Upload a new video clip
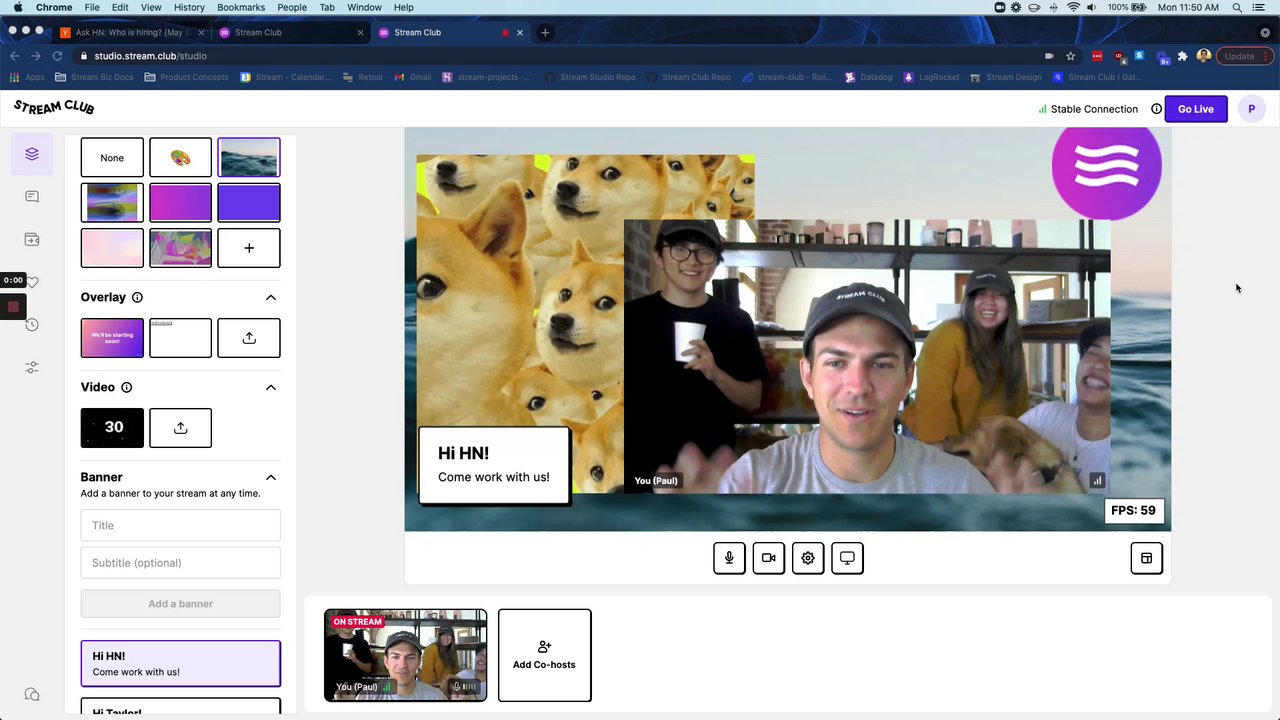Image resolution: width=1280 pixels, height=720 pixels. (x=180, y=428)
